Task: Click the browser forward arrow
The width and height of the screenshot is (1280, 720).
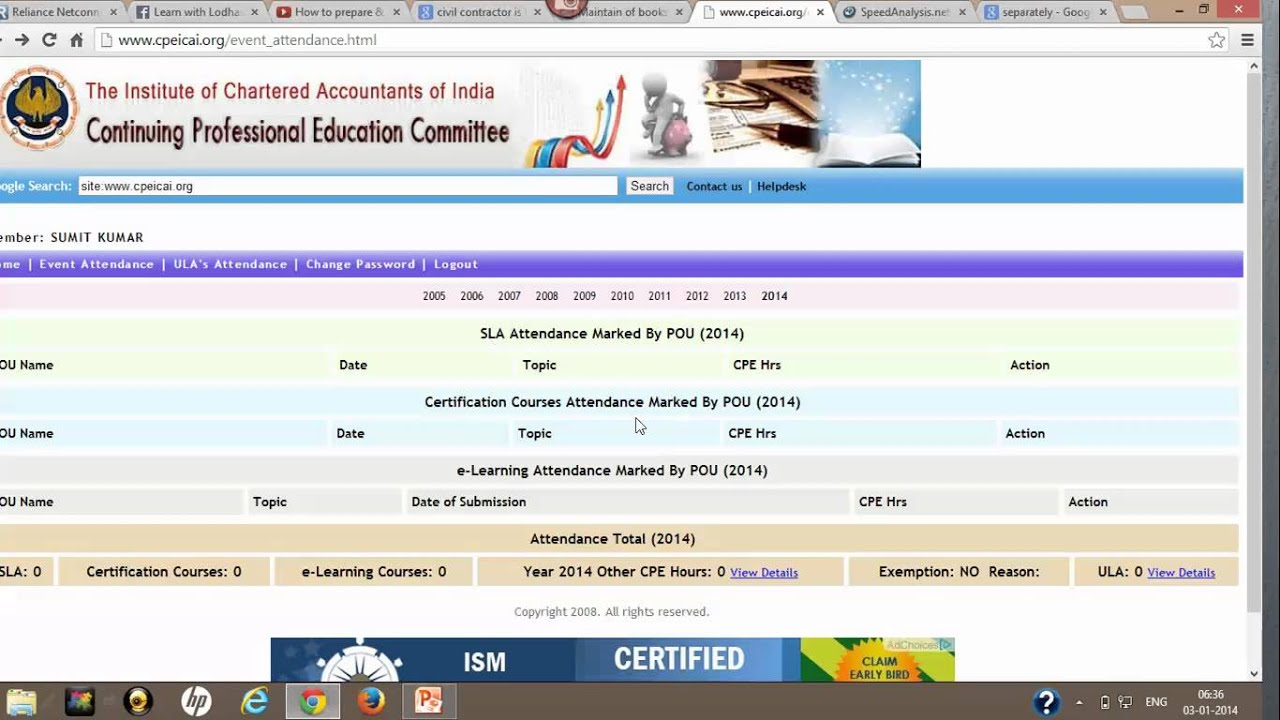Action: [22, 40]
